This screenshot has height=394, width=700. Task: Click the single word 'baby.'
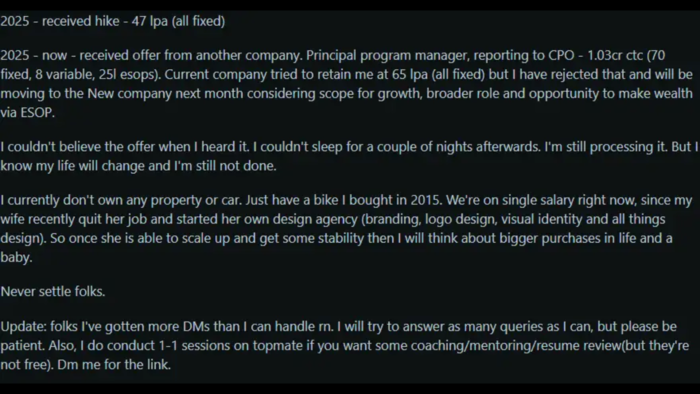[x=16, y=257]
